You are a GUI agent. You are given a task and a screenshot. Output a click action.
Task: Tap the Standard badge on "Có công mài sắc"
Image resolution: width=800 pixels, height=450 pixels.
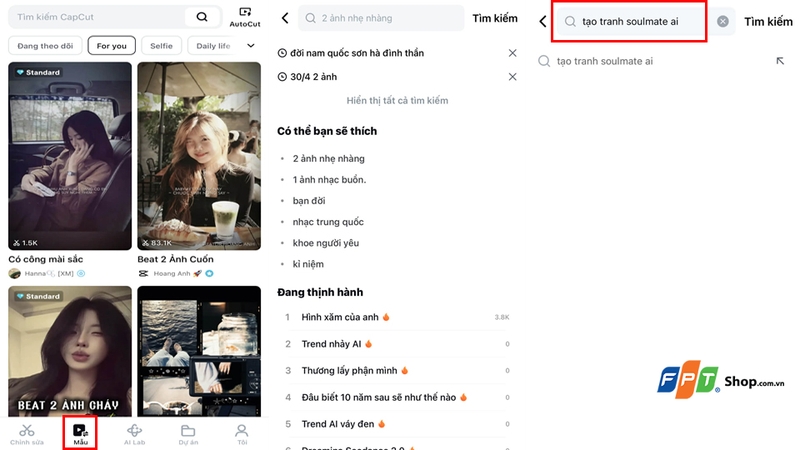[38, 72]
